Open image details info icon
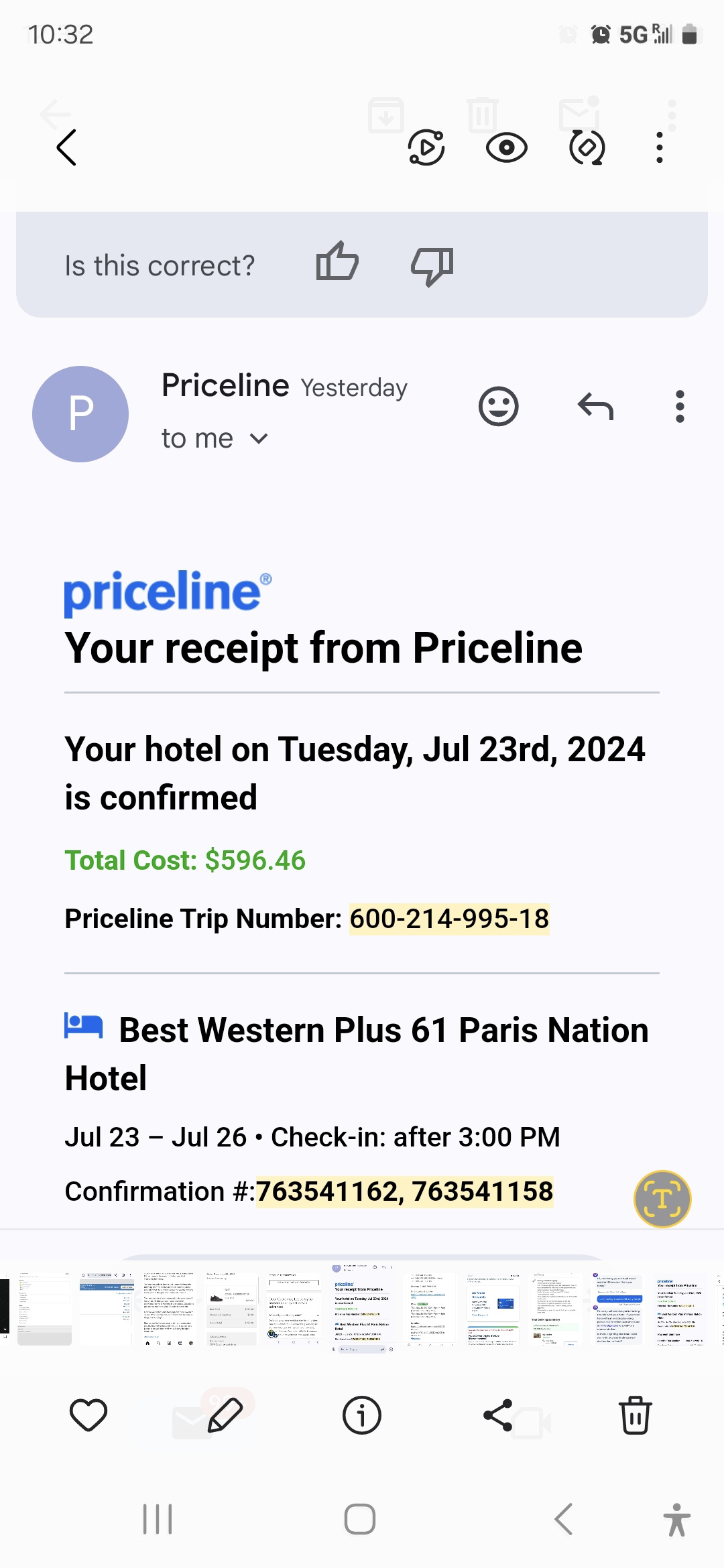 tap(362, 1415)
